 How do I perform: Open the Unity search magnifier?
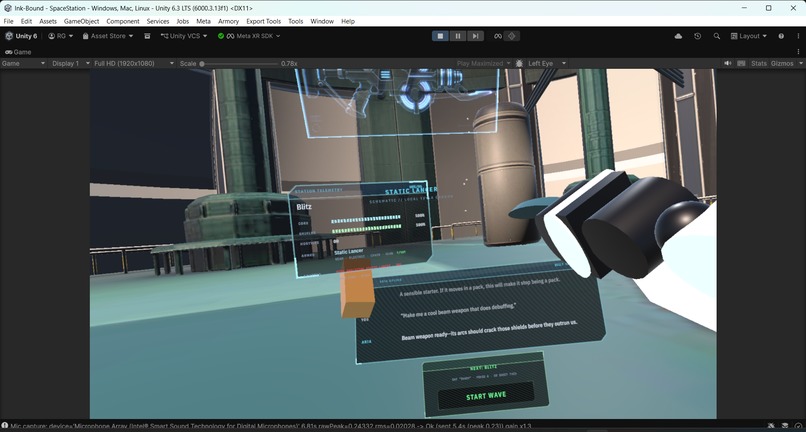pyautogui.click(x=717, y=36)
